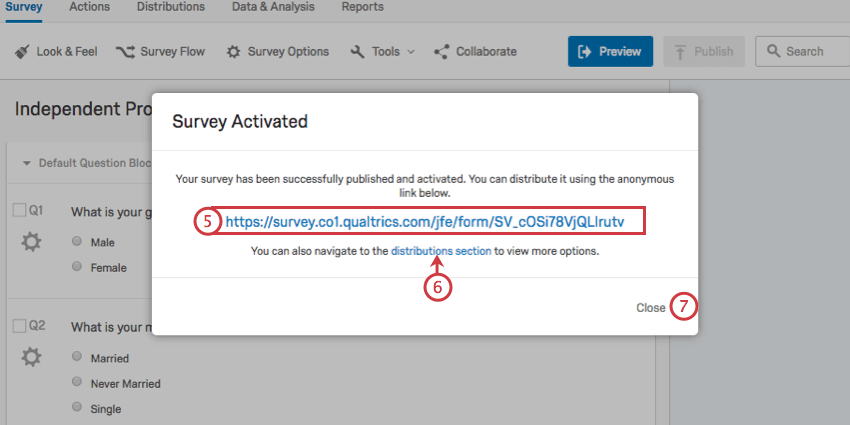
Task: Tick the Q1 question checkbox
Action: tap(19, 211)
